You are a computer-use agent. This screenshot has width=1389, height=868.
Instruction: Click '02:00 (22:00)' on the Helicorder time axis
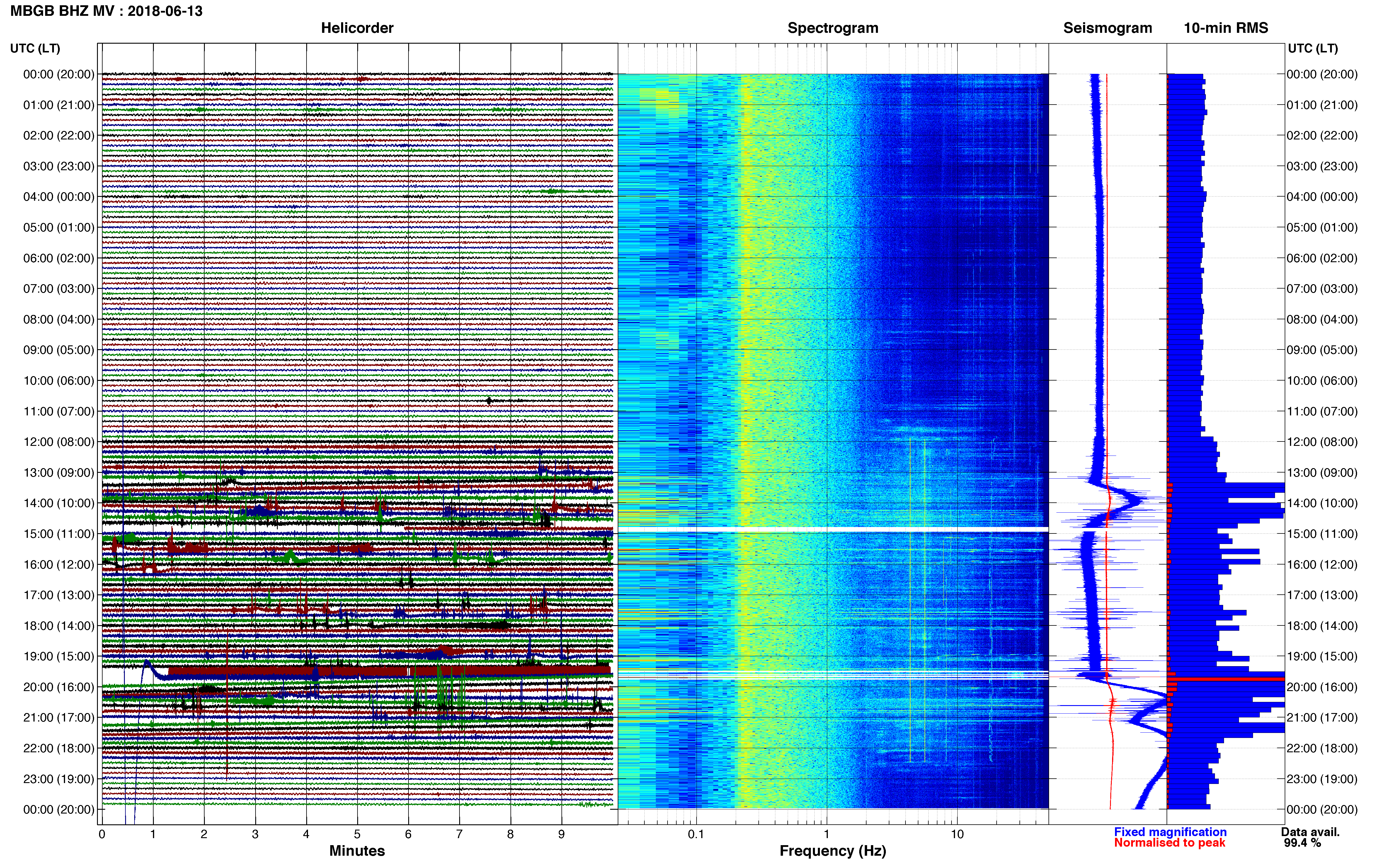point(59,135)
